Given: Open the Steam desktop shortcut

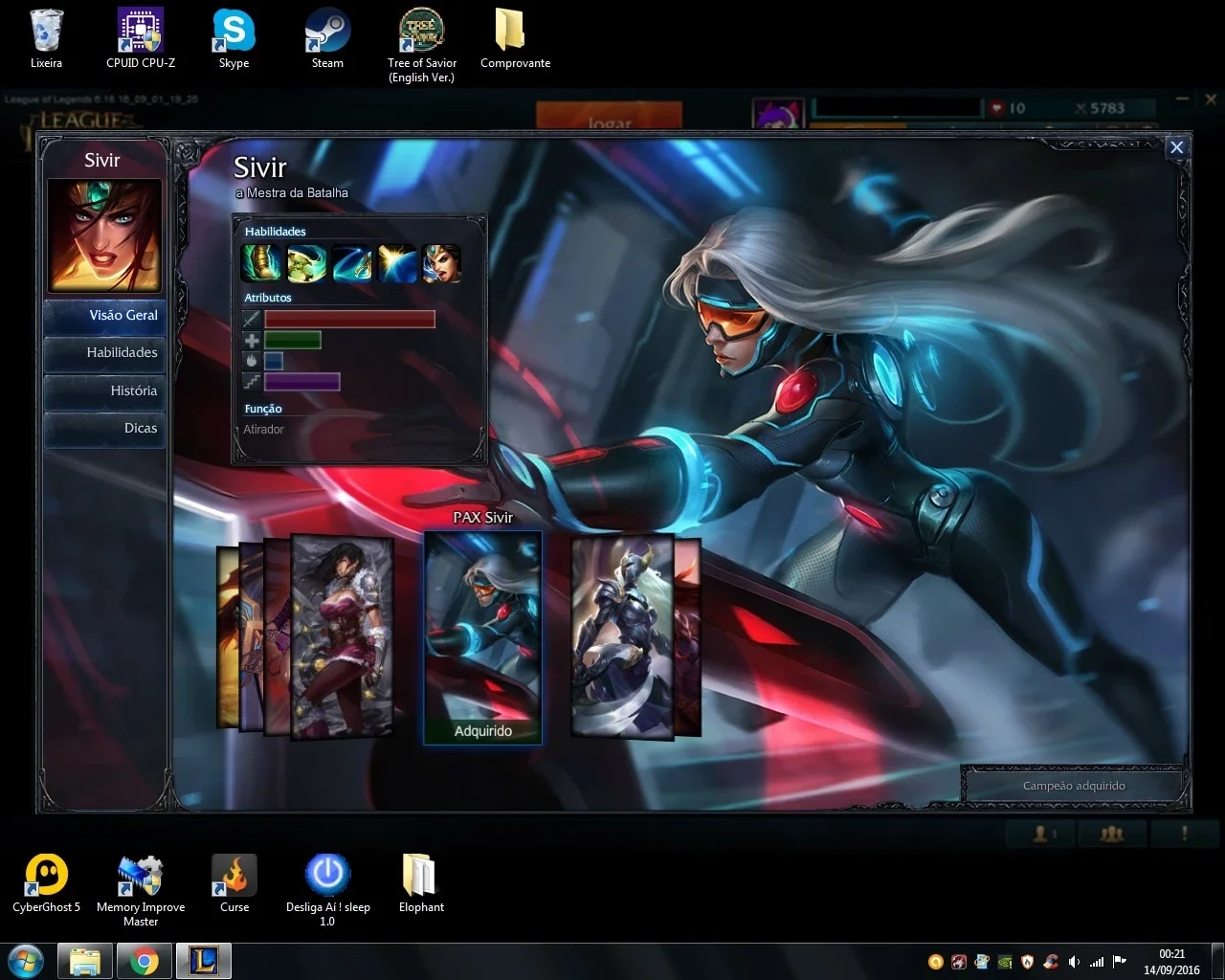Looking at the screenshot, I should [327, 40].
